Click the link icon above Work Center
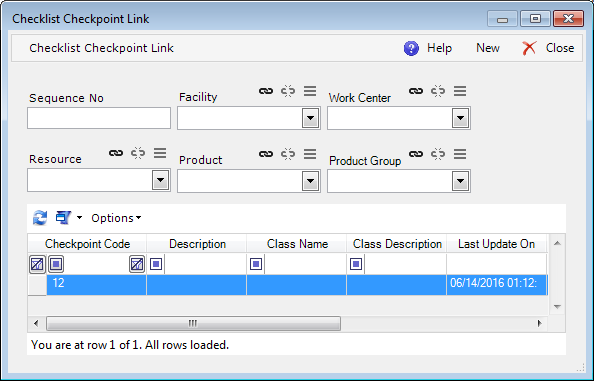Image resolution: width=594 pixels, height=381 pixels. 416,91
